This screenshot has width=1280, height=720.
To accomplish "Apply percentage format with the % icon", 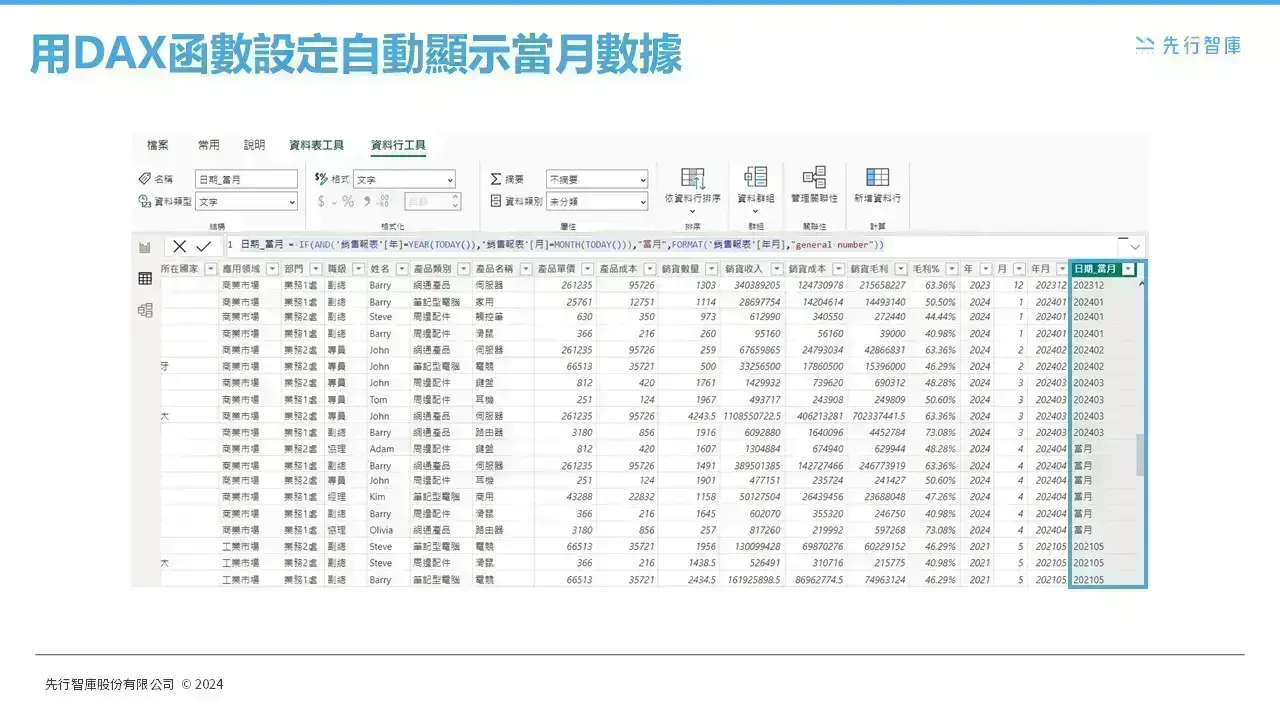I will (348, 201).
